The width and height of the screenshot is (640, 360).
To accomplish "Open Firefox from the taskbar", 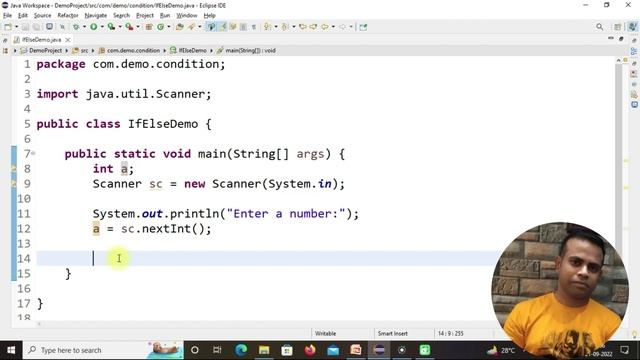I will [x=310, y=350].
